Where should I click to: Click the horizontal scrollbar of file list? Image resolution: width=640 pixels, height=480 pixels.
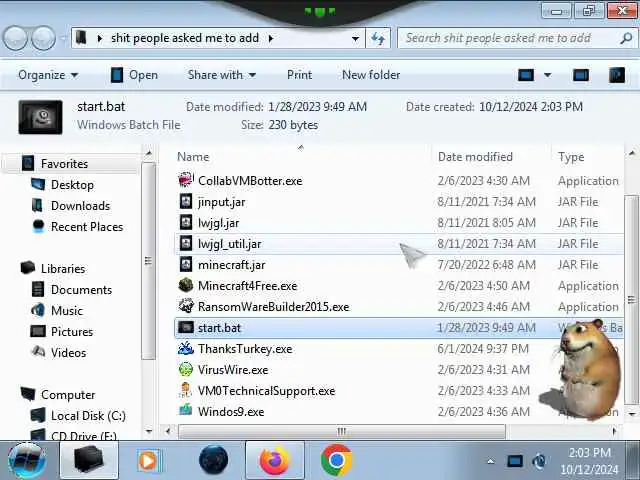tap(342, 431)
